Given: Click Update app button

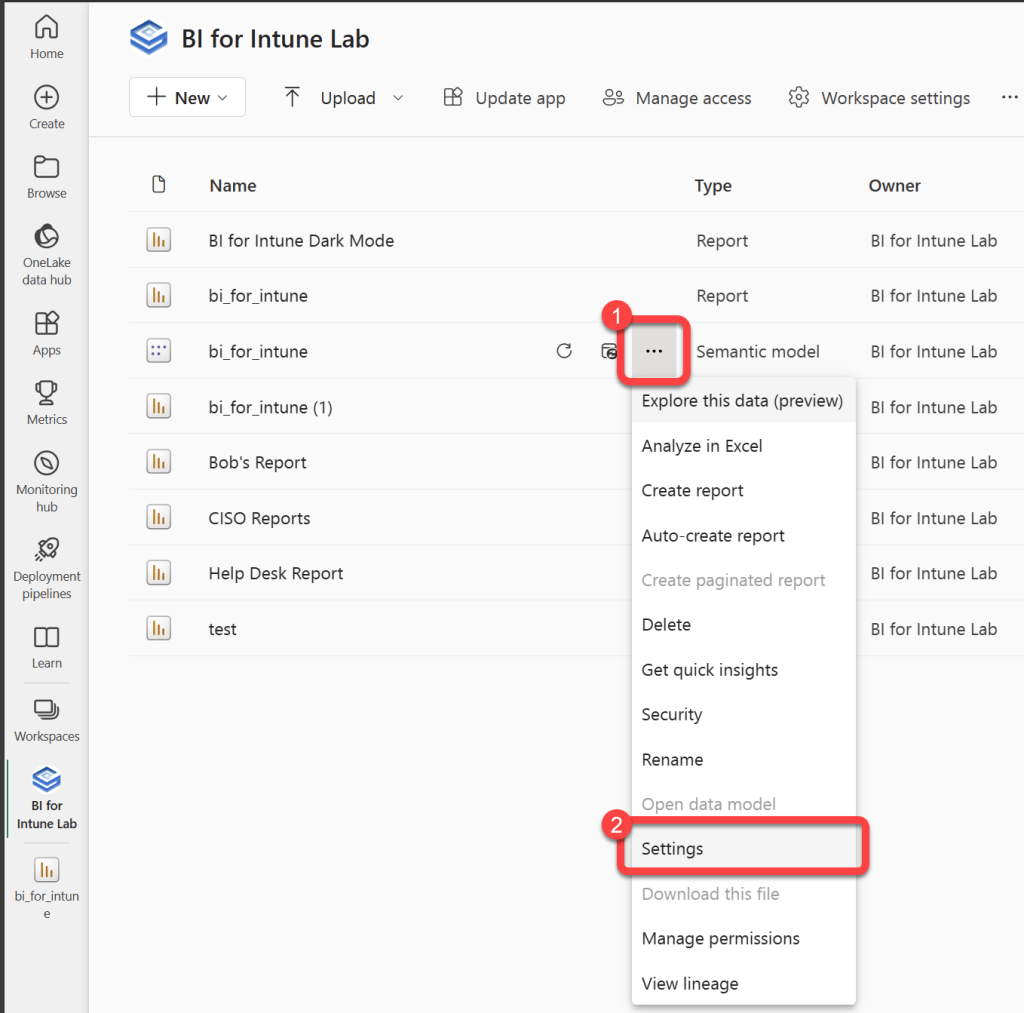Looking at the screenshot, I should [x=505, y=98].
